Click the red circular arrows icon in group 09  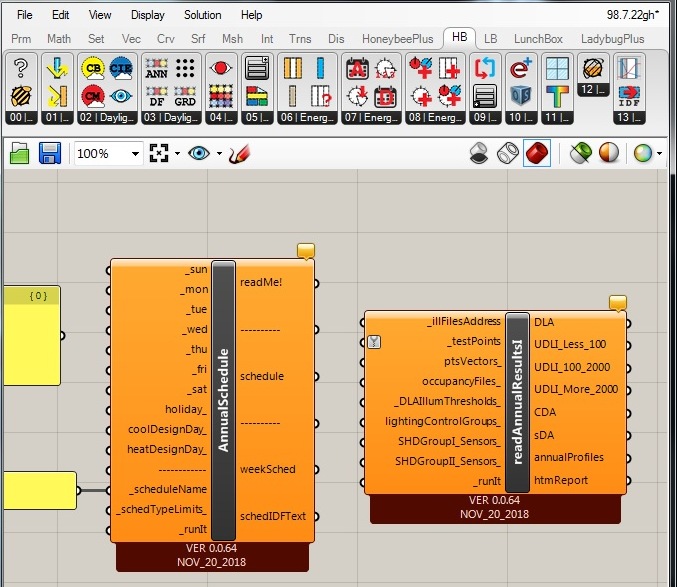(485, 68)
